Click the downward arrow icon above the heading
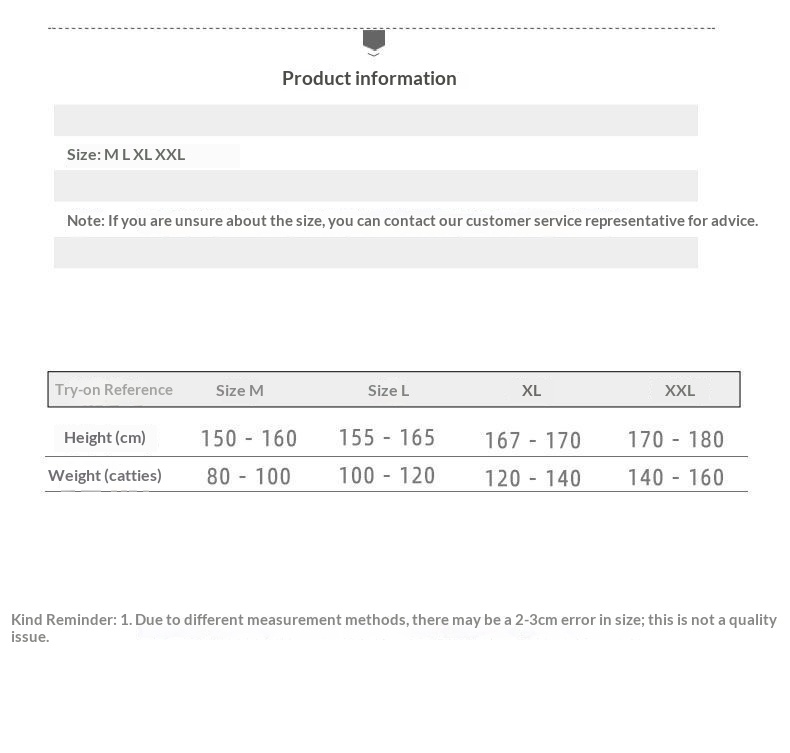 tap(373, 41)
